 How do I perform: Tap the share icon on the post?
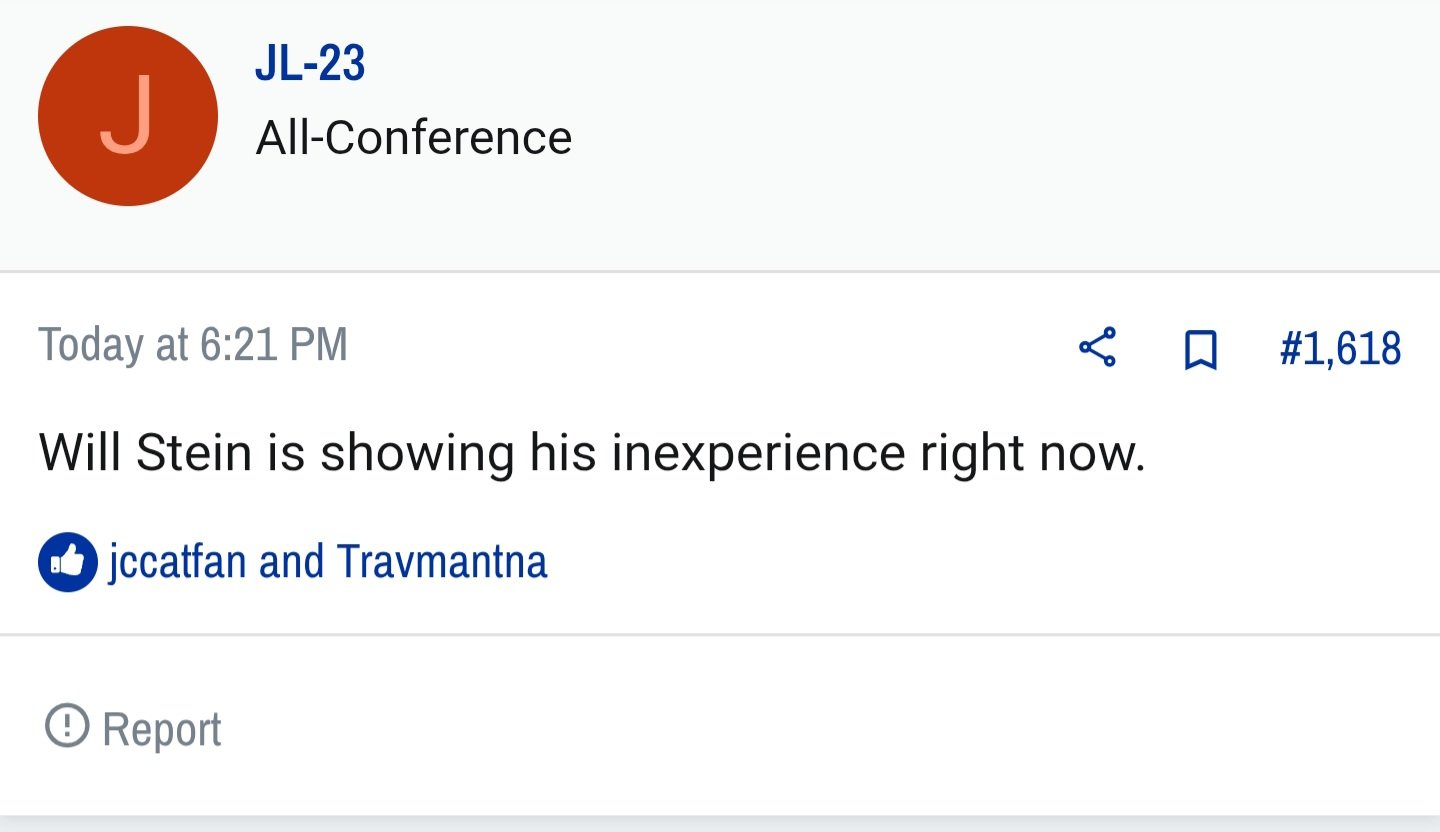coord(1097,348)
